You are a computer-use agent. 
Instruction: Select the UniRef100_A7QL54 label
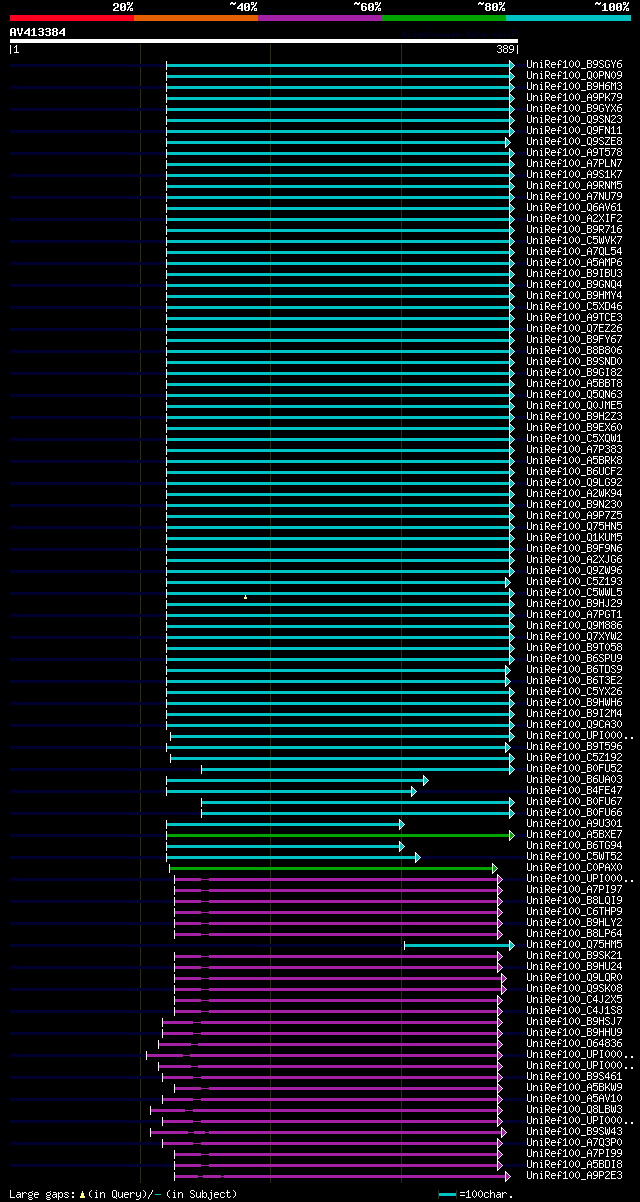574,251
